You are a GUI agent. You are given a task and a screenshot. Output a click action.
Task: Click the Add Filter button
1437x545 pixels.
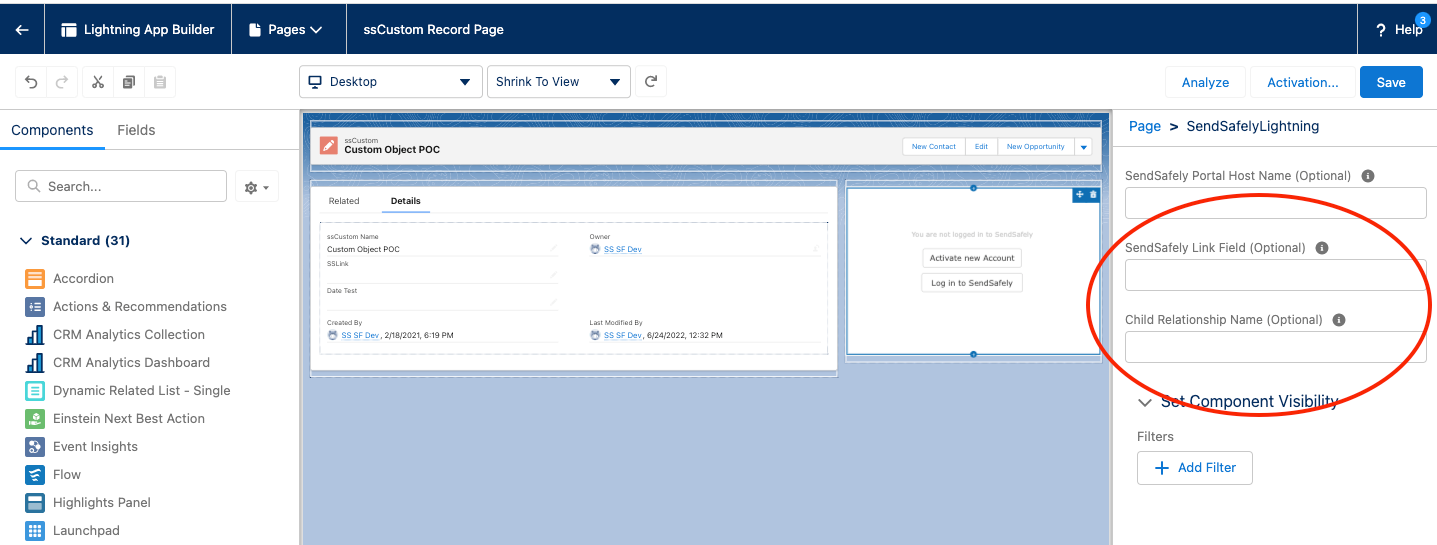tap(1194, 468)
